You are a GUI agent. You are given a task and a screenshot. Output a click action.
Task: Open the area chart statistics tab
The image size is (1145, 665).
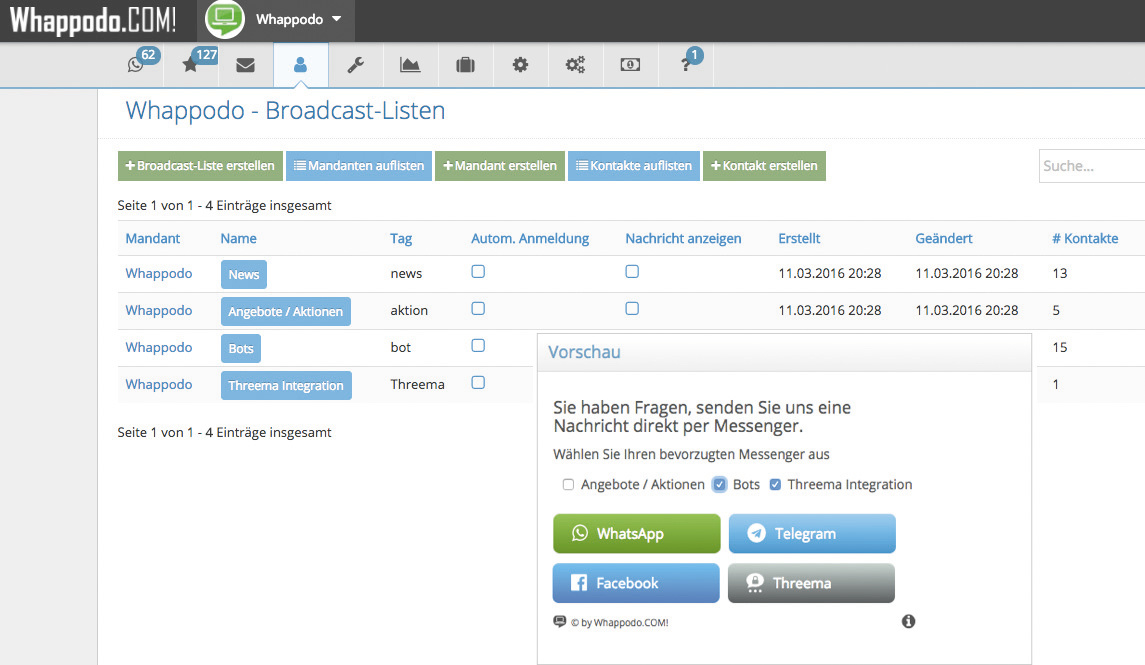[x=410, y=65]
